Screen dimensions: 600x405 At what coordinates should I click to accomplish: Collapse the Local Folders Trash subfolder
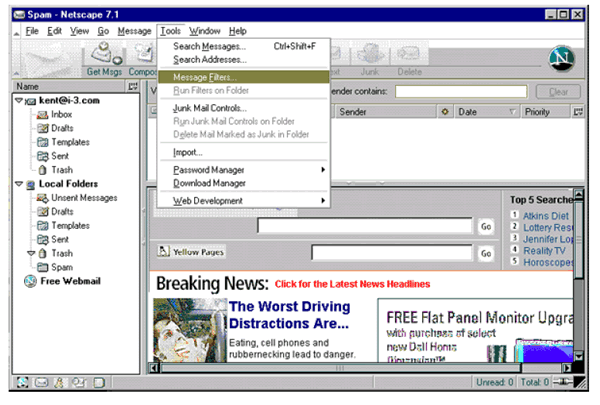tap(31, 253)
